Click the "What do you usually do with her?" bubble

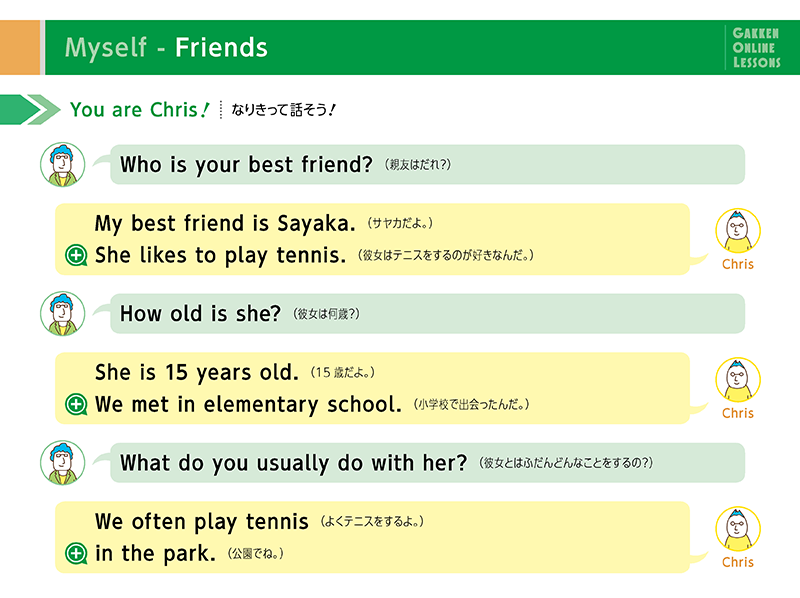pyautogui.click(x=427, y=463)
